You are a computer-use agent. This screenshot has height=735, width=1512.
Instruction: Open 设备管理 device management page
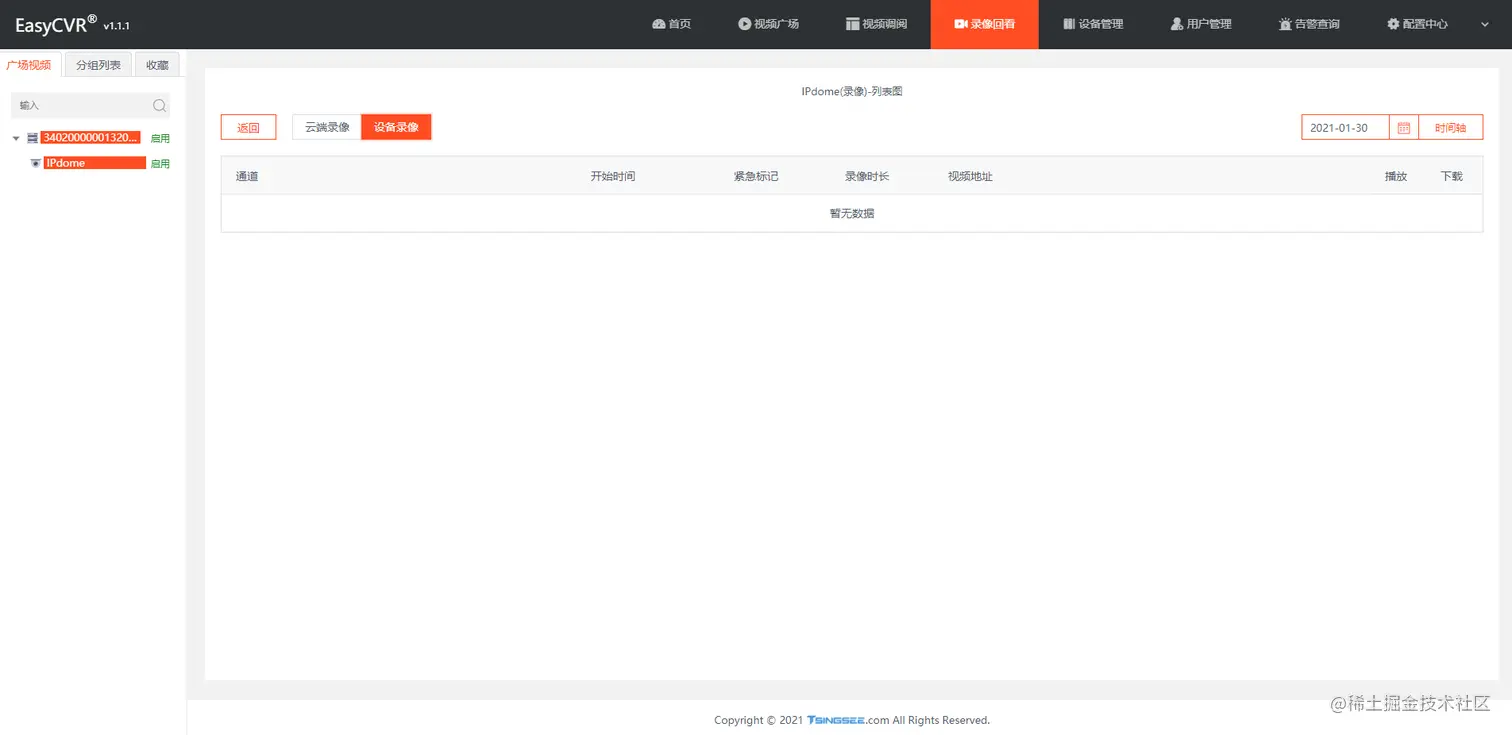(1093, 24)
